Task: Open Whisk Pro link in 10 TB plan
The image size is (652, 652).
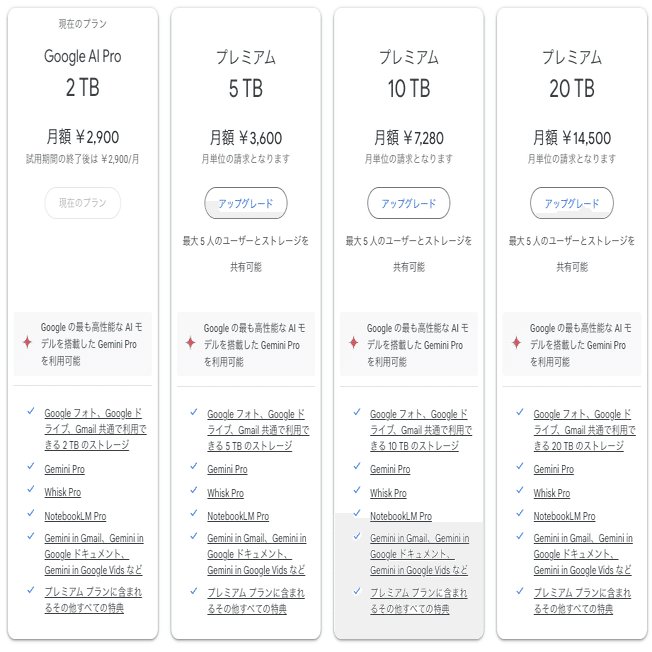Action: point(388,493)
